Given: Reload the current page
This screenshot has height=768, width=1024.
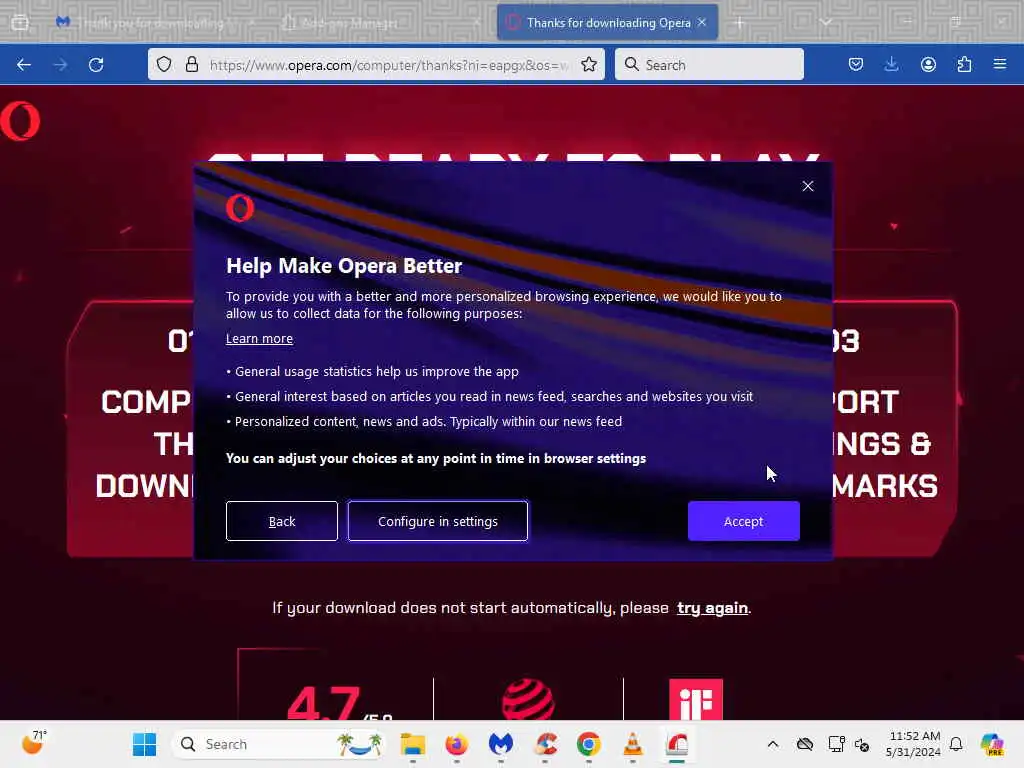Looking at the screenshot, I should pyautogui.click(x=96, y=65).
